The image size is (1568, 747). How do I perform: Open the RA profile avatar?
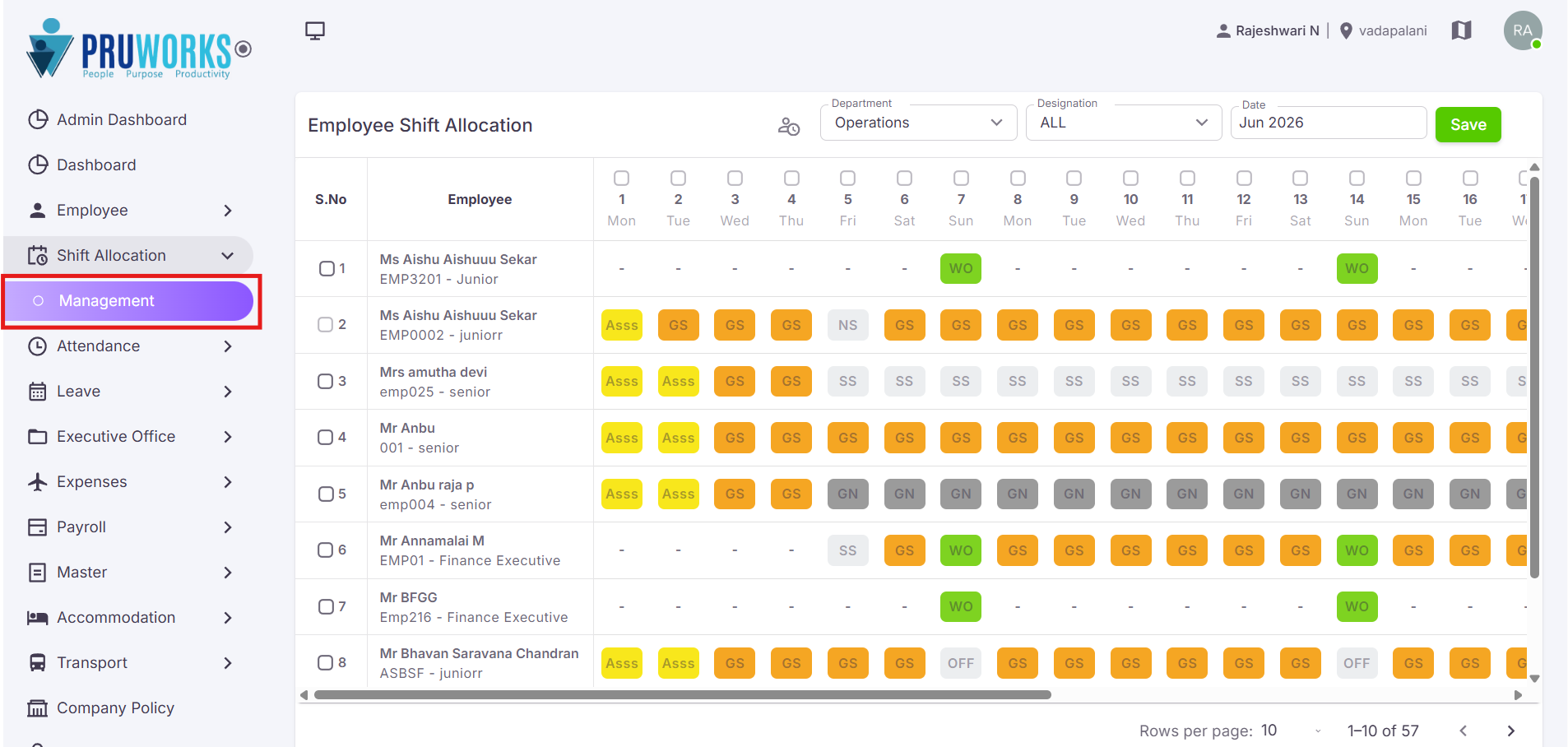click(1522, 30)
